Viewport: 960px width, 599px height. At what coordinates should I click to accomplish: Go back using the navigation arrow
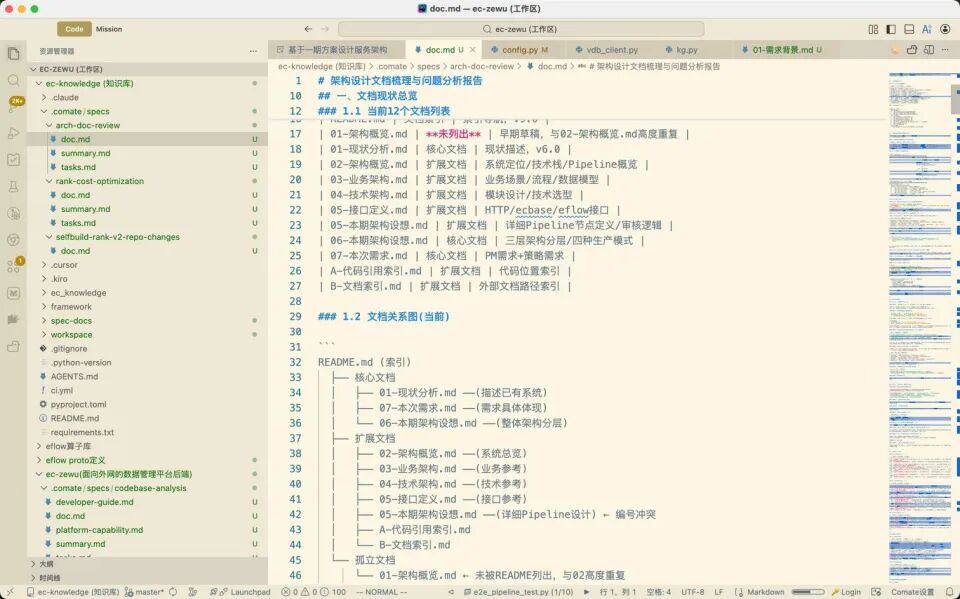click(308, 29)
